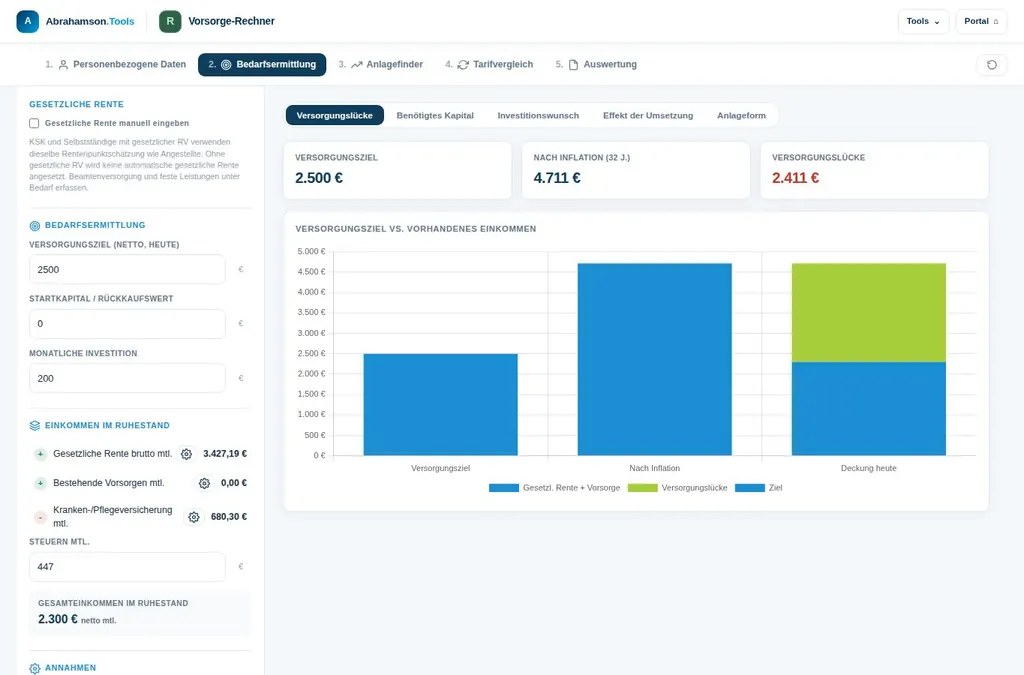Open the Portal button
Screen dimensions: 1024x675
pyautogui.click(x=981, y=22)
